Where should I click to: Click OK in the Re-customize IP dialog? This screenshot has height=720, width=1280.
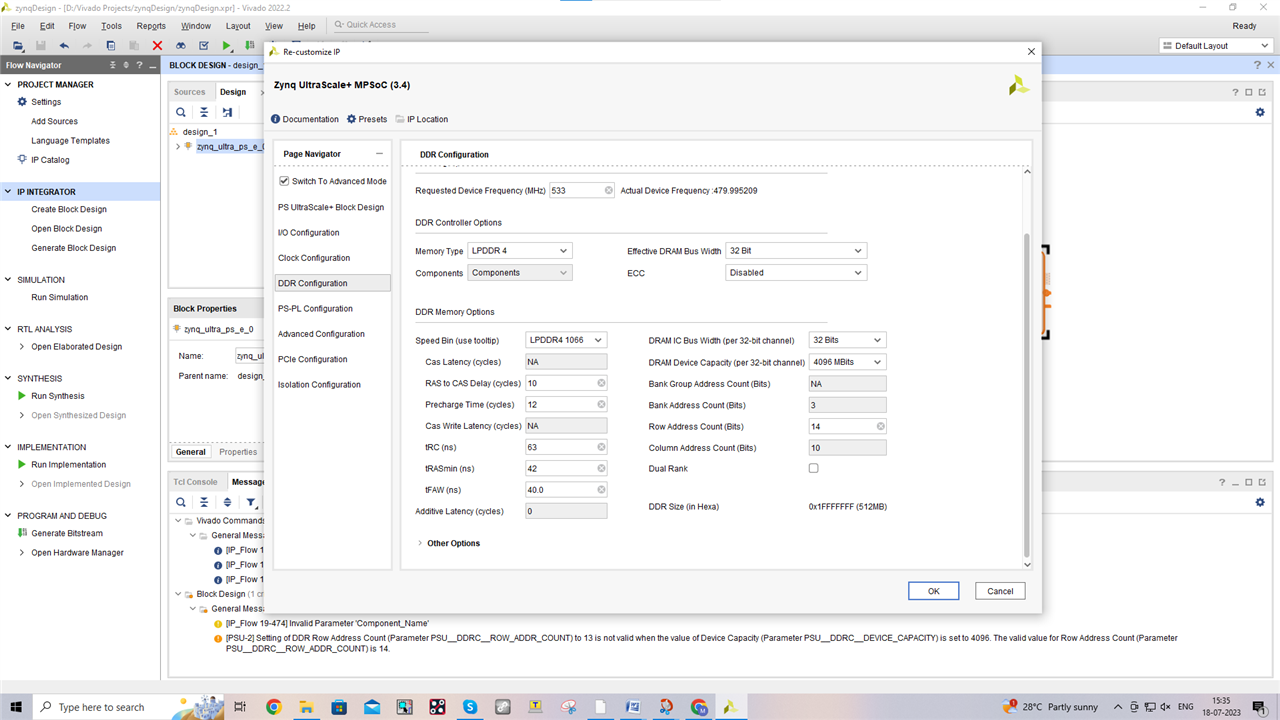pyautogui.click(x=933, y=591)
